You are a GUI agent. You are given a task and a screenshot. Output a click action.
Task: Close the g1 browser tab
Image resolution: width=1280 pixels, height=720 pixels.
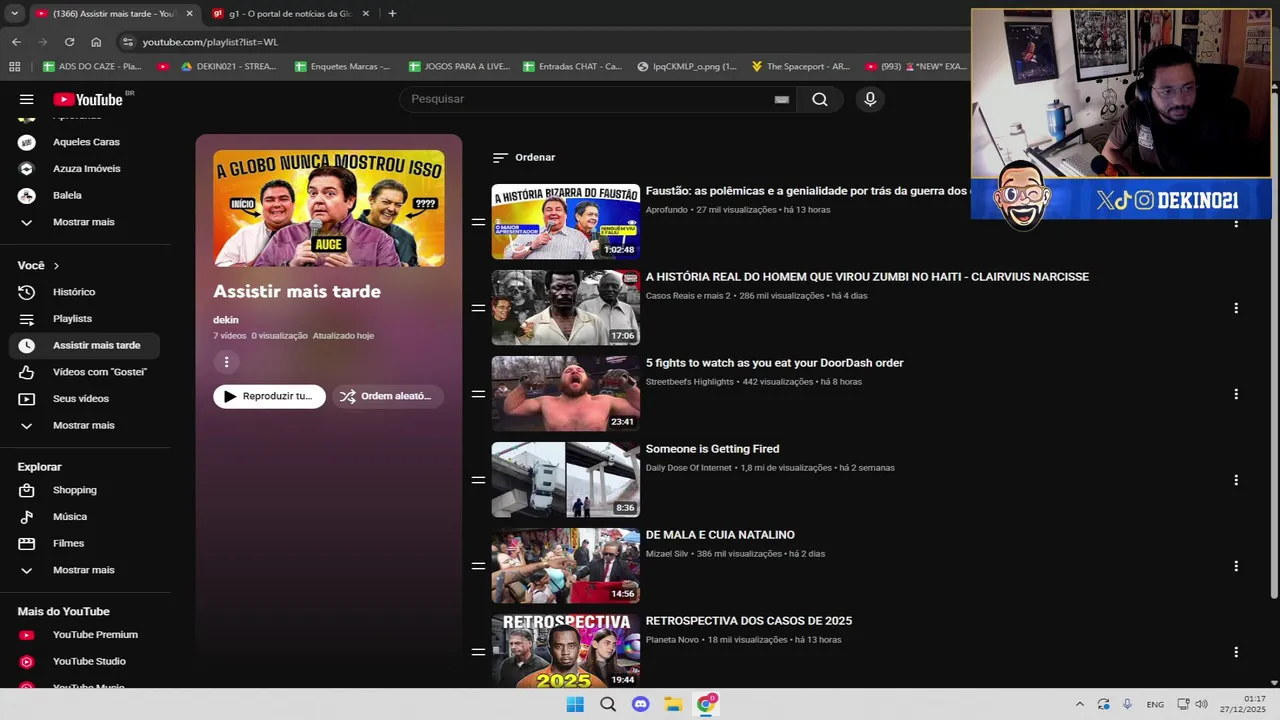(365, 14)
